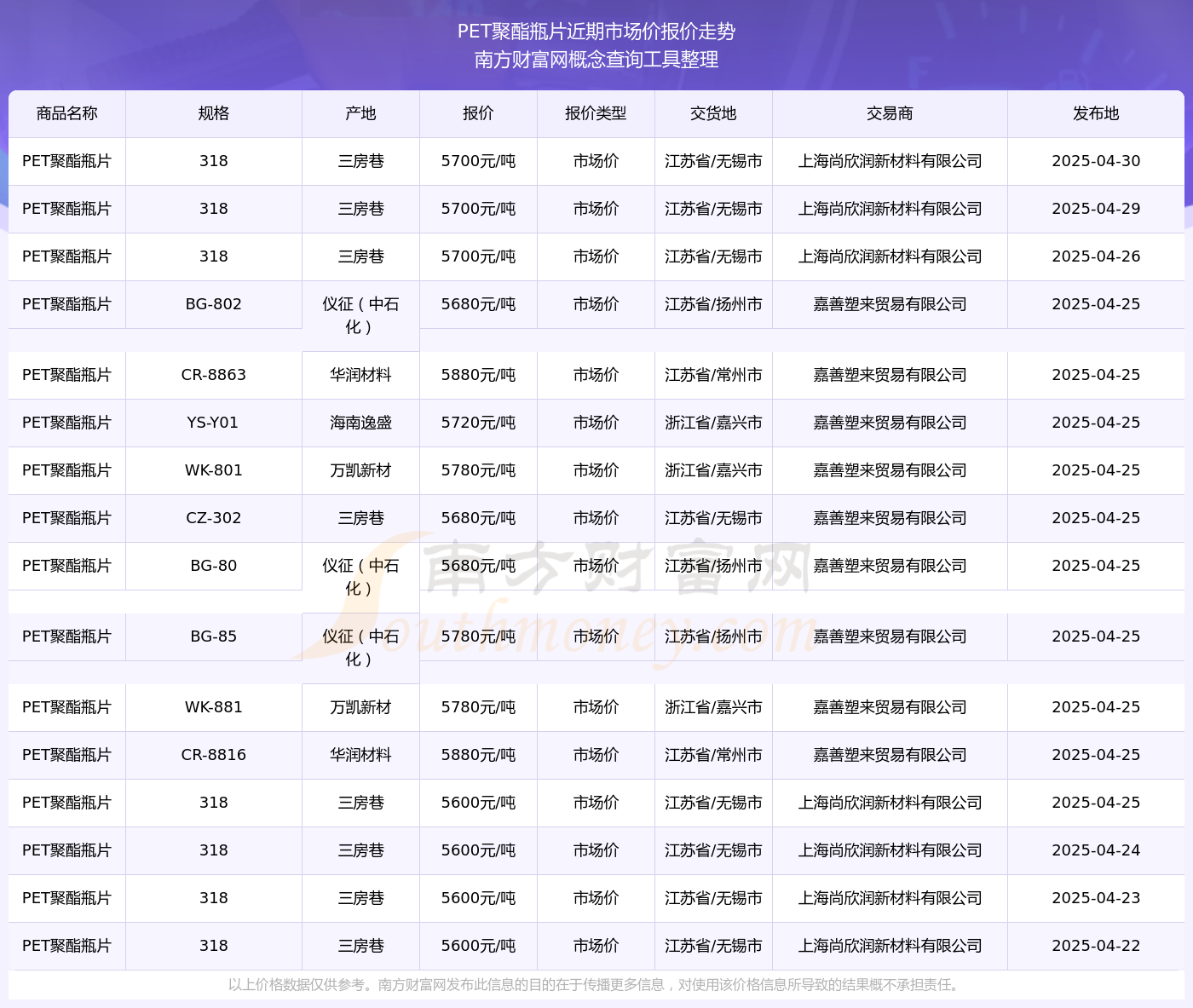
Task: Click 华润材料 in the CR-8816 row
Action: (x=360, y=755)
